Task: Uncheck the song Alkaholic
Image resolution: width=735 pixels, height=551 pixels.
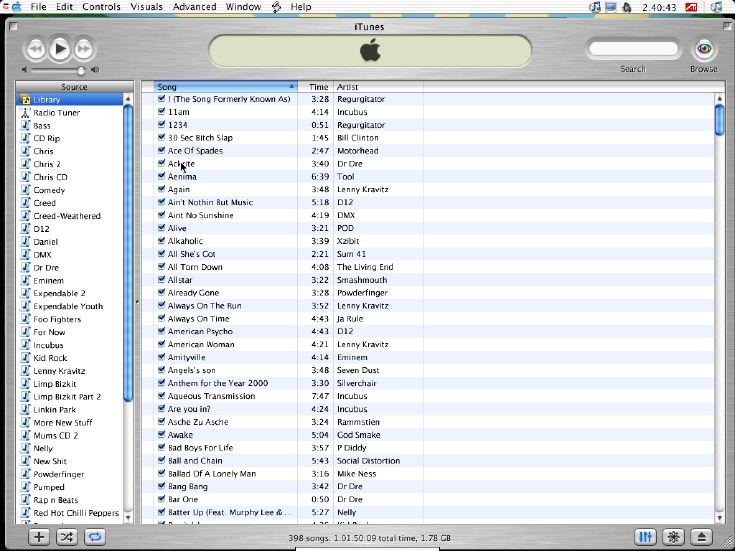Action: pos(161,241)
